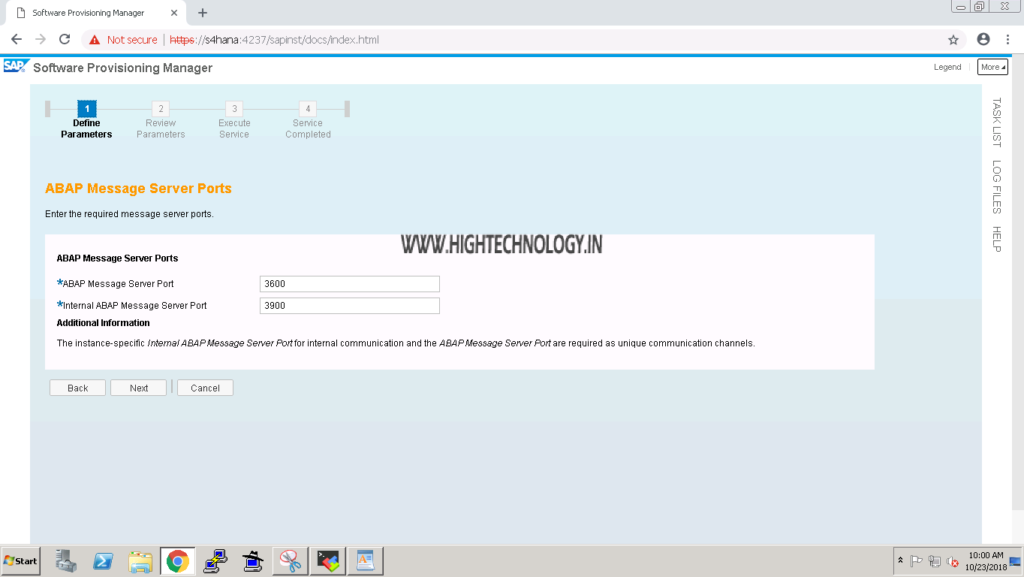Click the Action Center flag icon

coord(916,561)
